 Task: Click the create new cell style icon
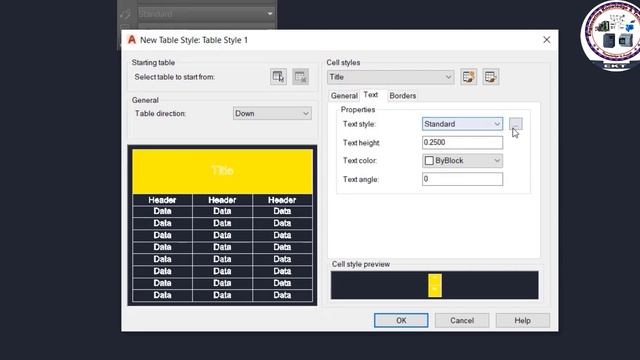(x=469, y=77)
